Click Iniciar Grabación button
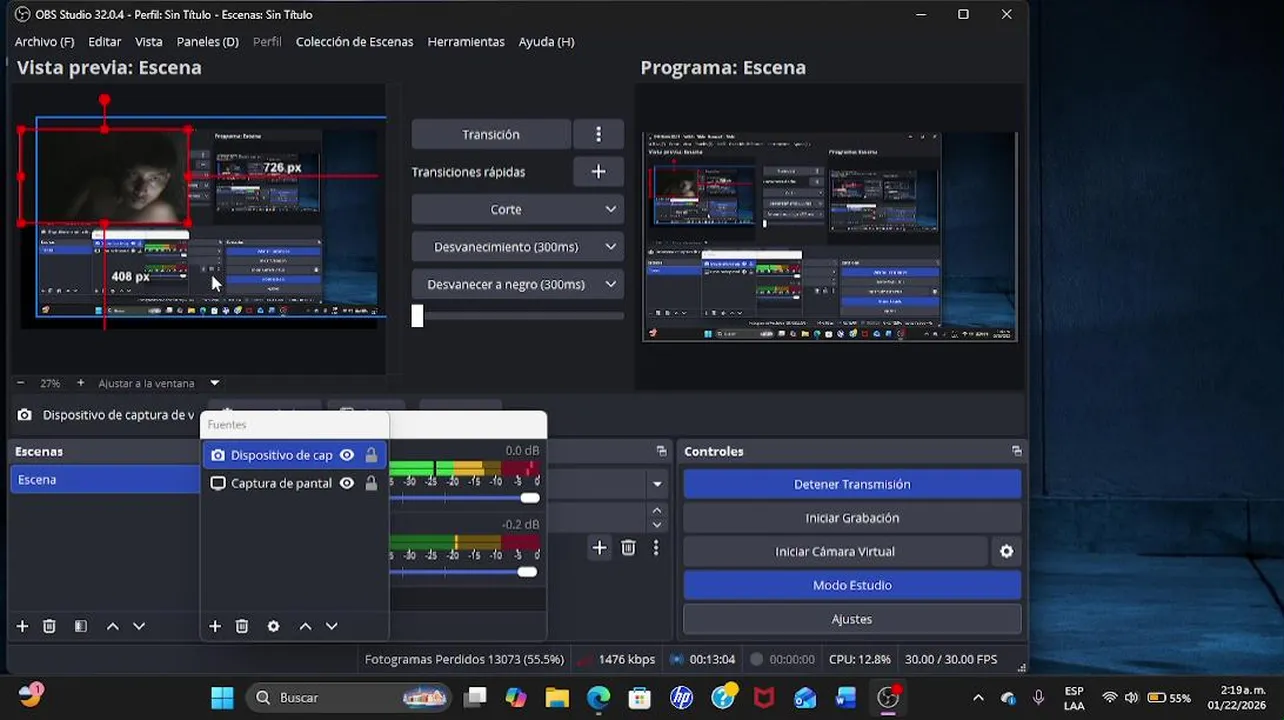1284x720 pixels. (x=852, y=518)
